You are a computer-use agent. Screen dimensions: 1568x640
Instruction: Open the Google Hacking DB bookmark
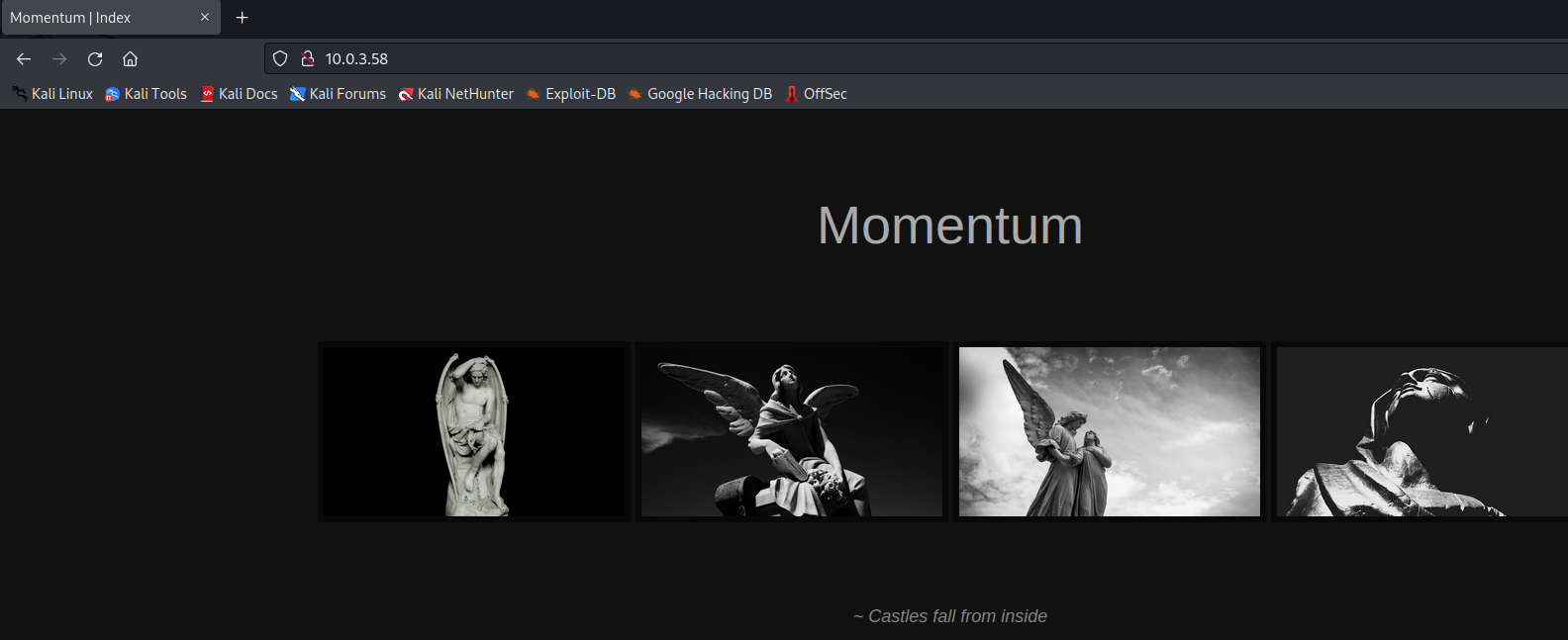[701, 94]
